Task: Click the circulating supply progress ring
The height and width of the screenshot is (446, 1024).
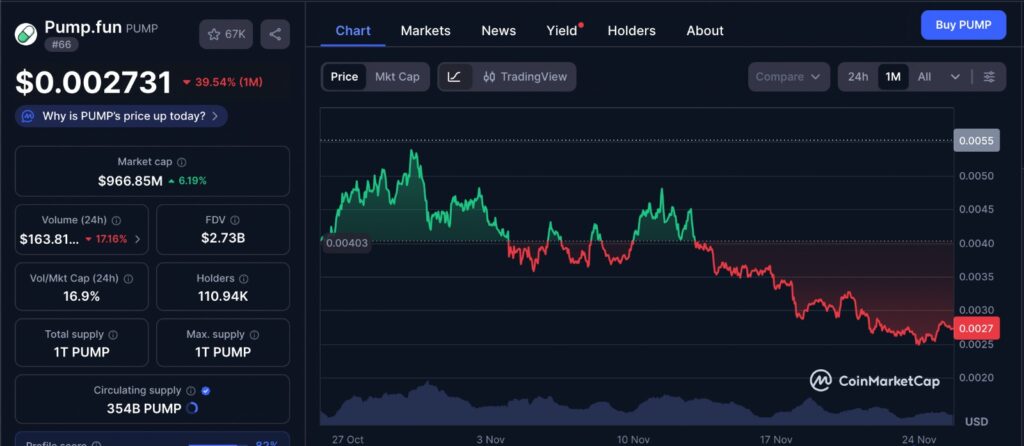Action: click(192, 408)
